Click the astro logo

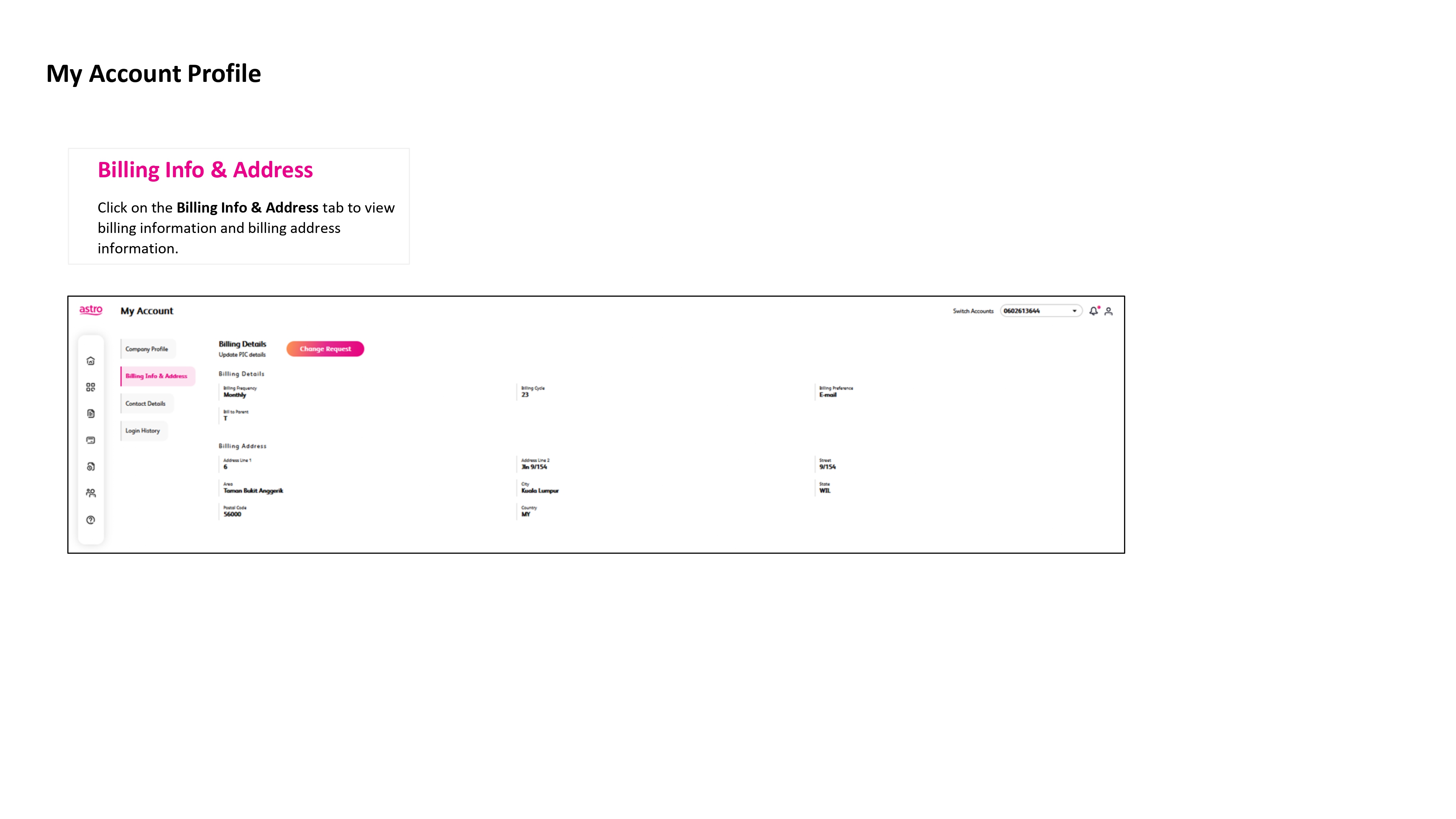(90, 310)
